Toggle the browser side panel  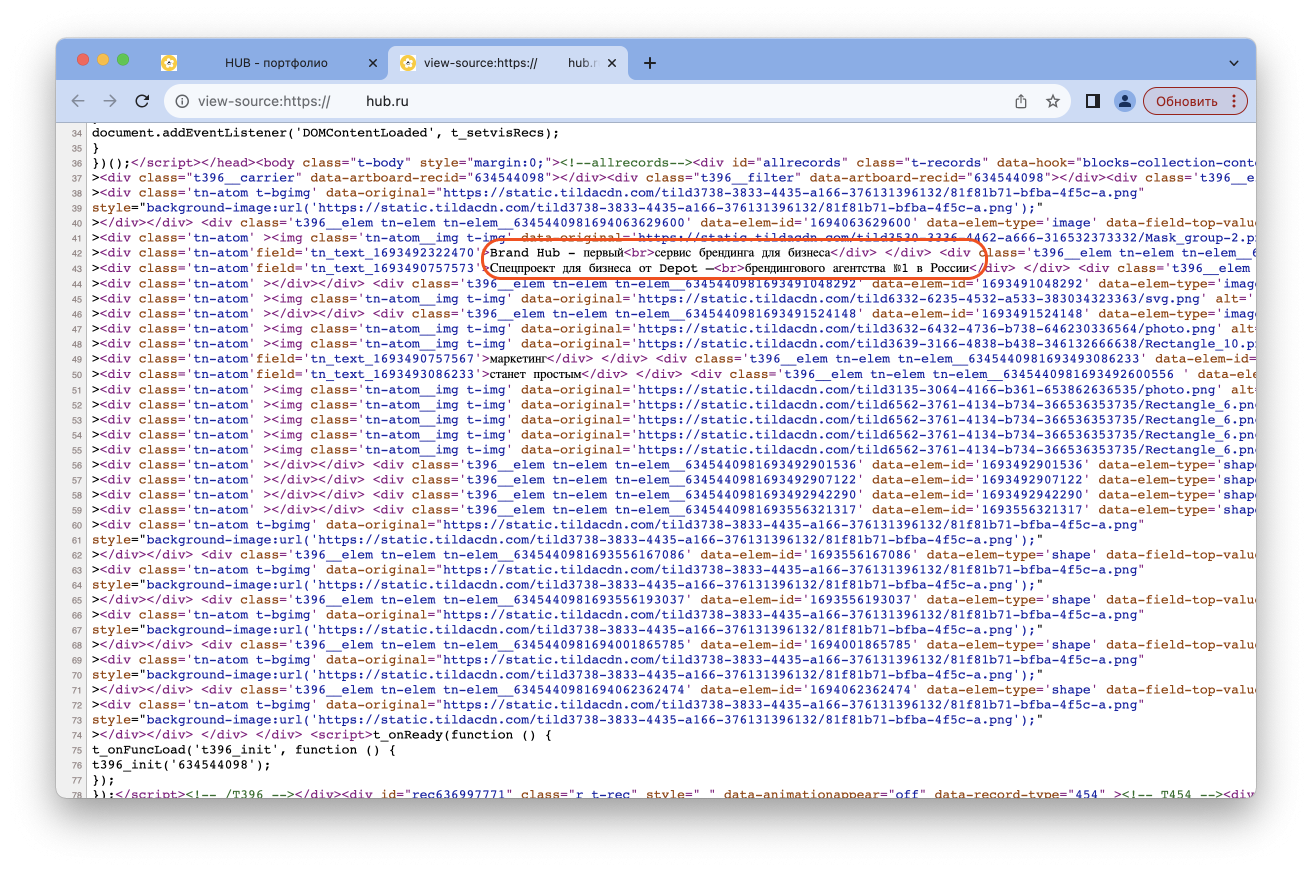[1092, 101]
